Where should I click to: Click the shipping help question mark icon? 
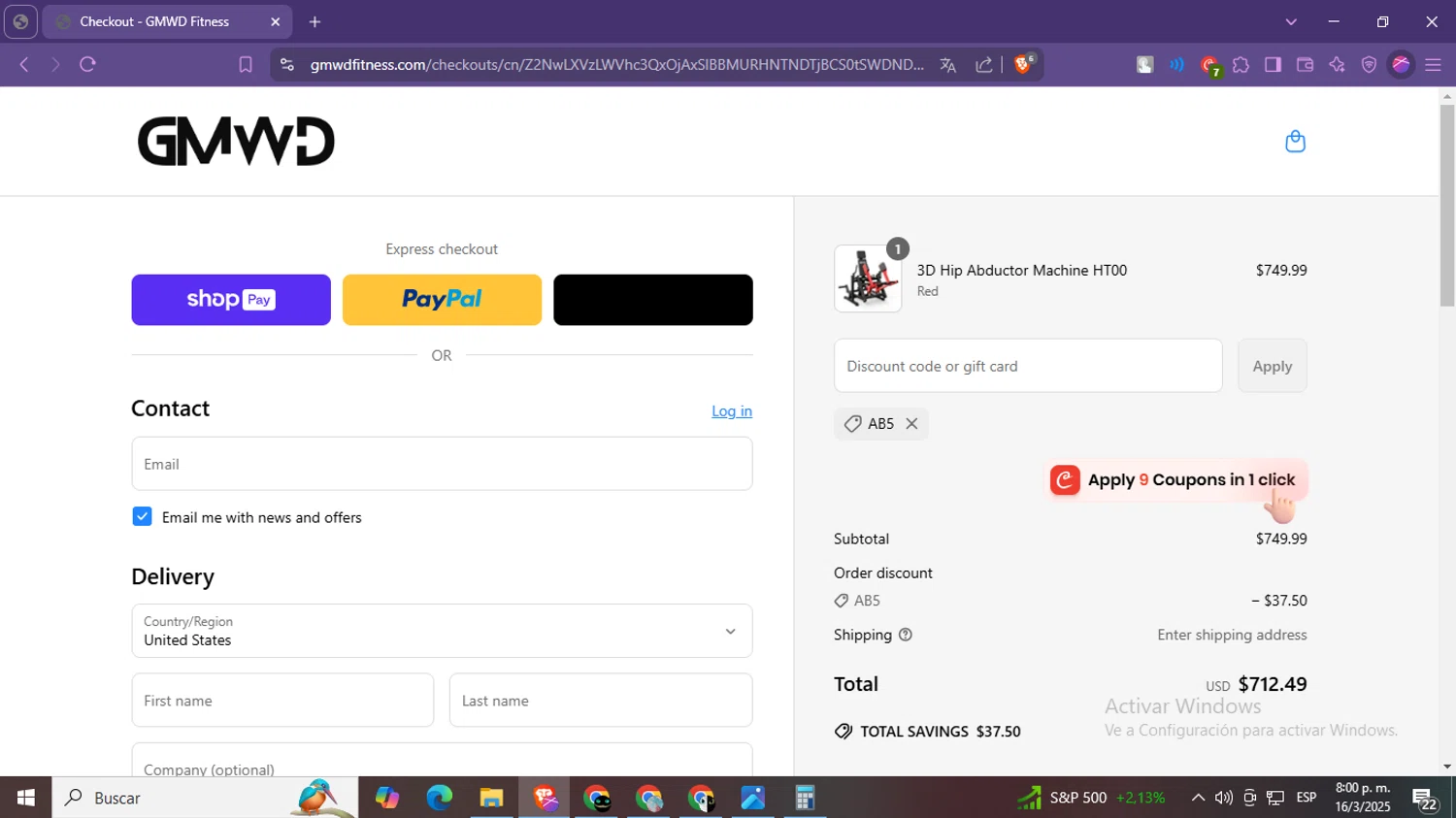coord(906,635)
